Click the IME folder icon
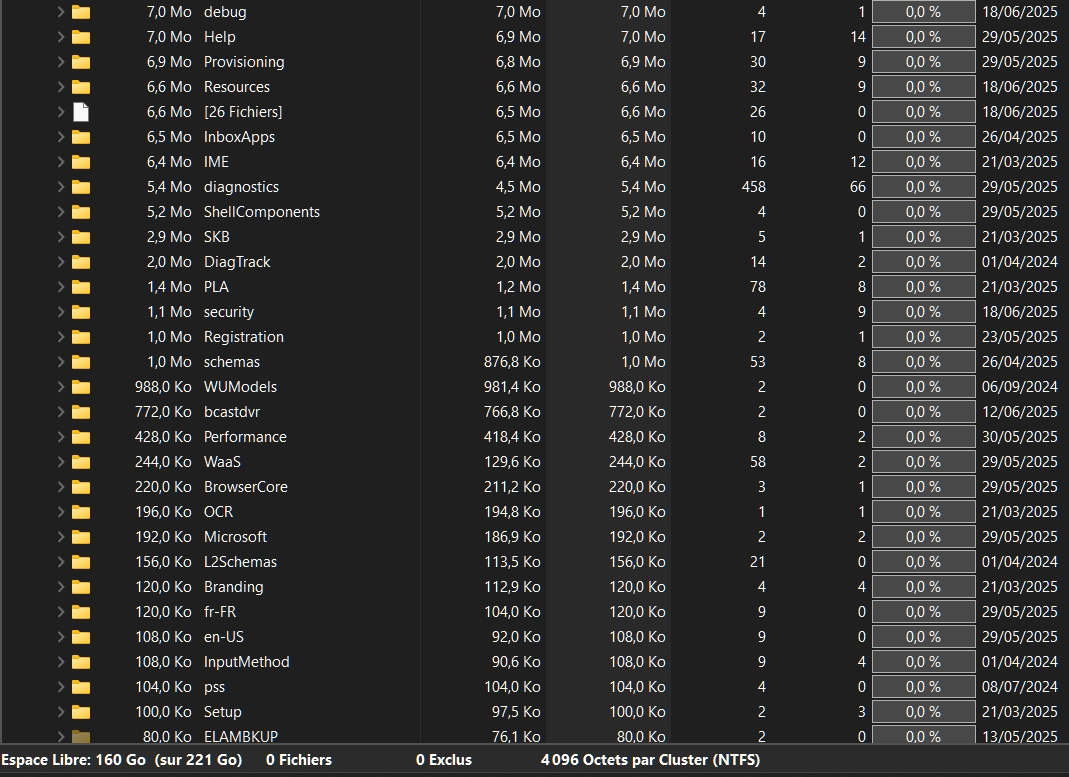Viewport: 1069px width, 777px height. click(81, 162)
